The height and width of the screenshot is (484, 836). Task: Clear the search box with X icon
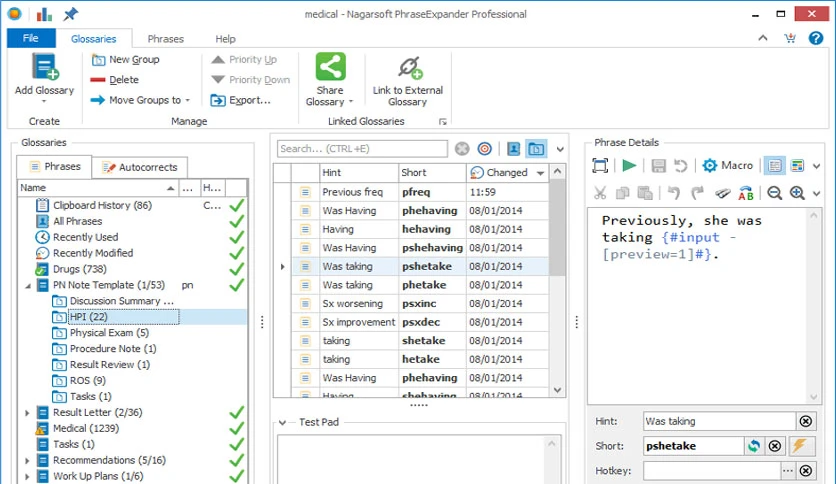tap(462, 149)
